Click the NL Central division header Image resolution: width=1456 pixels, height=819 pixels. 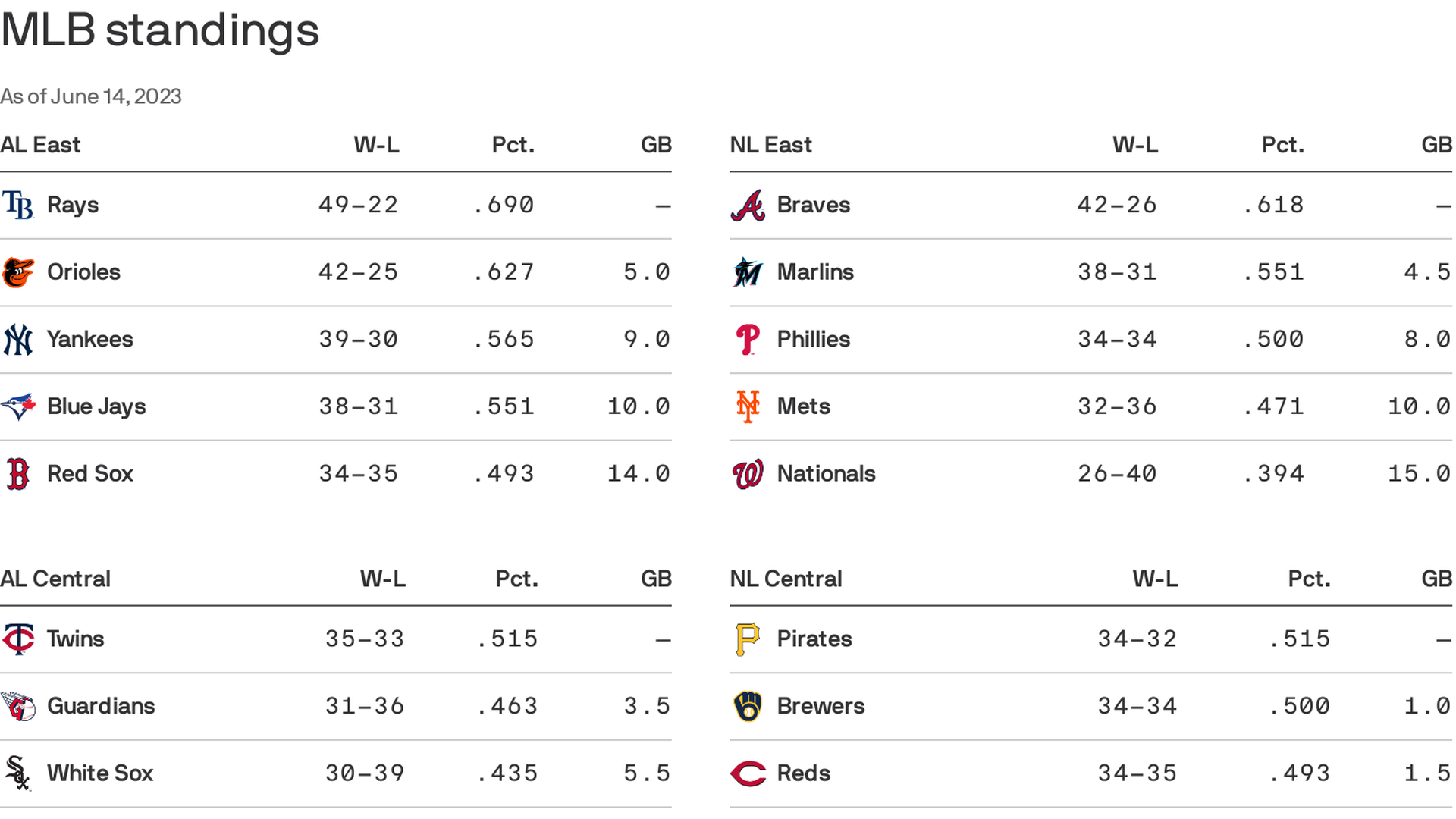point(786,579)
